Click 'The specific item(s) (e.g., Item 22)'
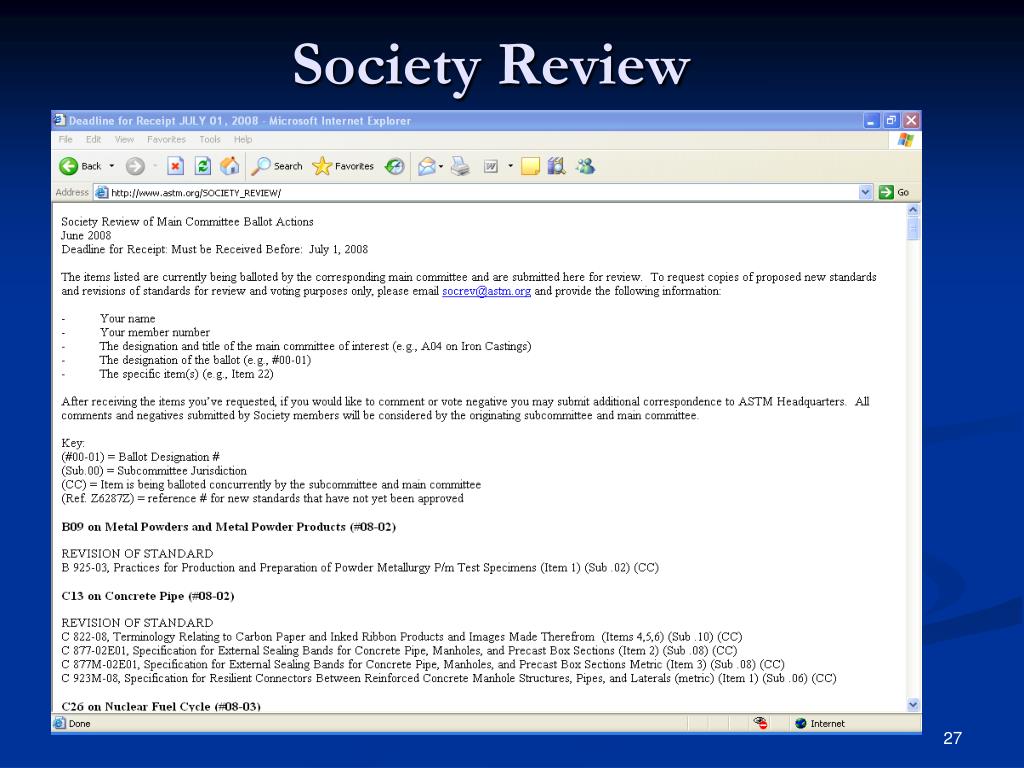This screenshot has height=768, width=1024. point(186,374)
